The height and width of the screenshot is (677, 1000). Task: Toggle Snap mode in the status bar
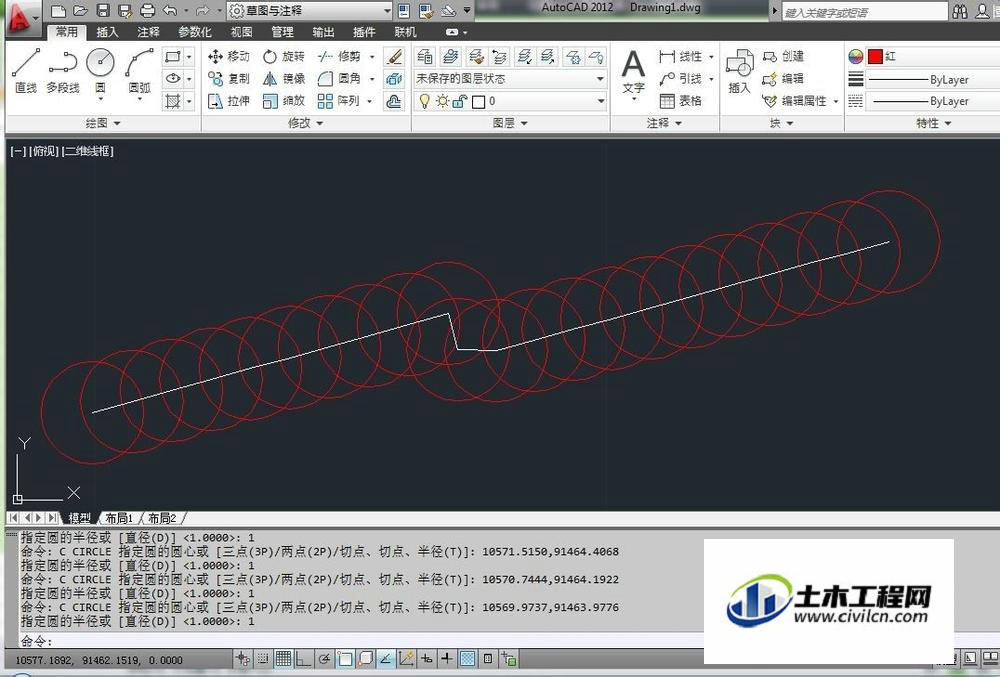262,659
